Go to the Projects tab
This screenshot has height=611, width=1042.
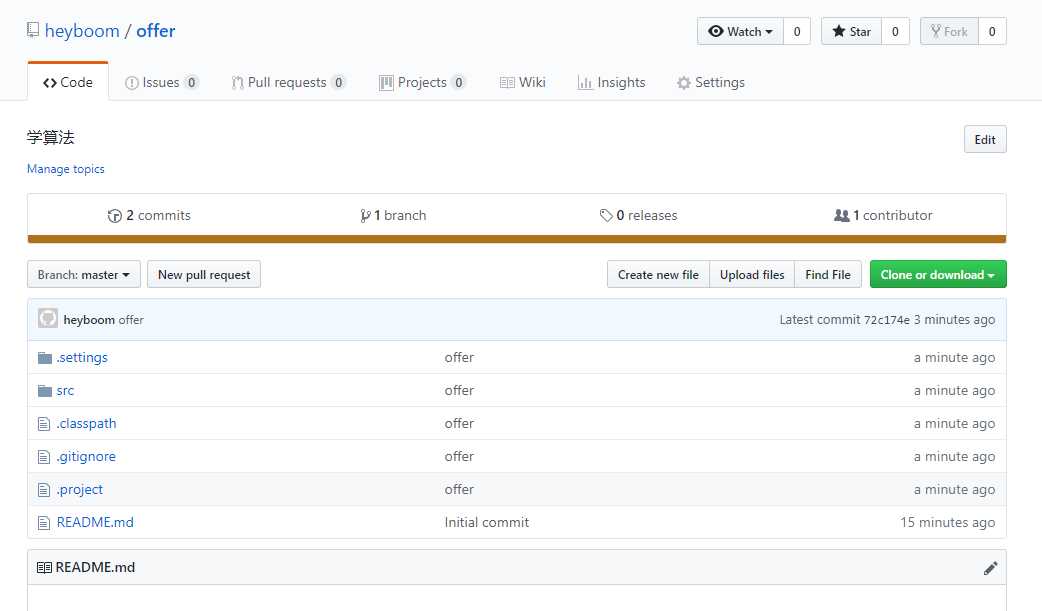coord(422,82)
